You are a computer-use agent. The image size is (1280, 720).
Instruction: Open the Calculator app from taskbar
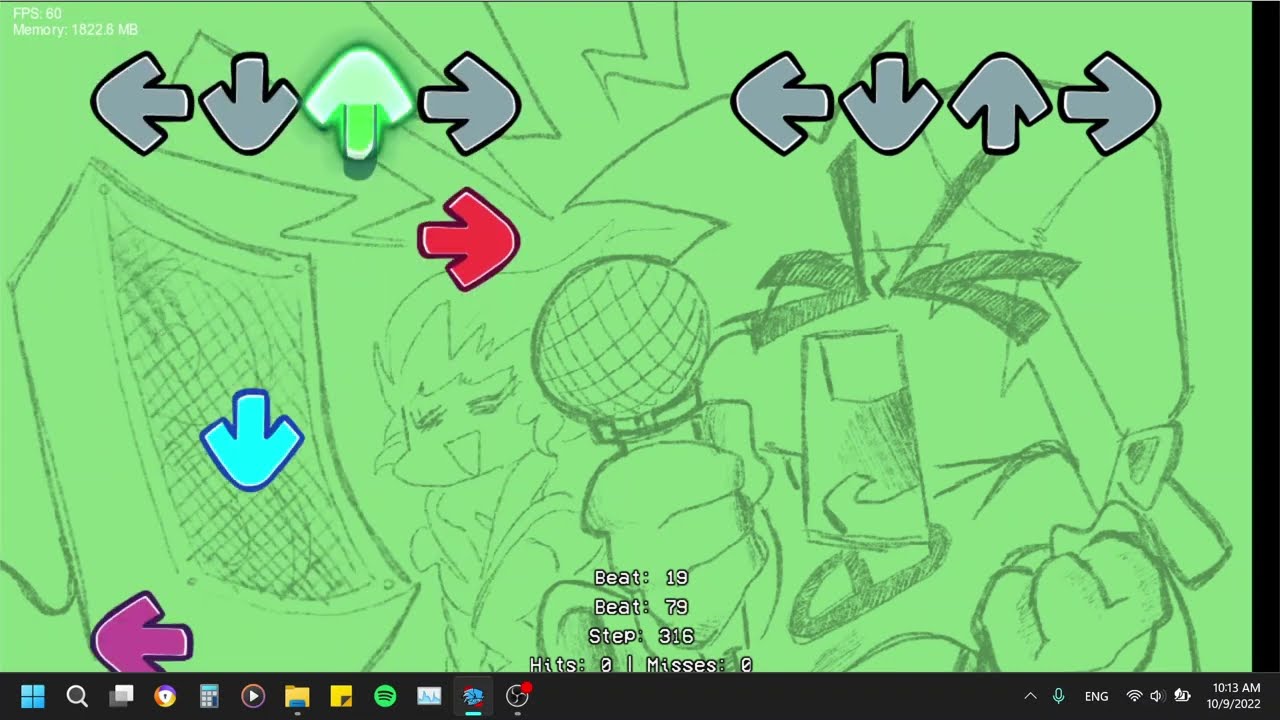pos(209,696)
